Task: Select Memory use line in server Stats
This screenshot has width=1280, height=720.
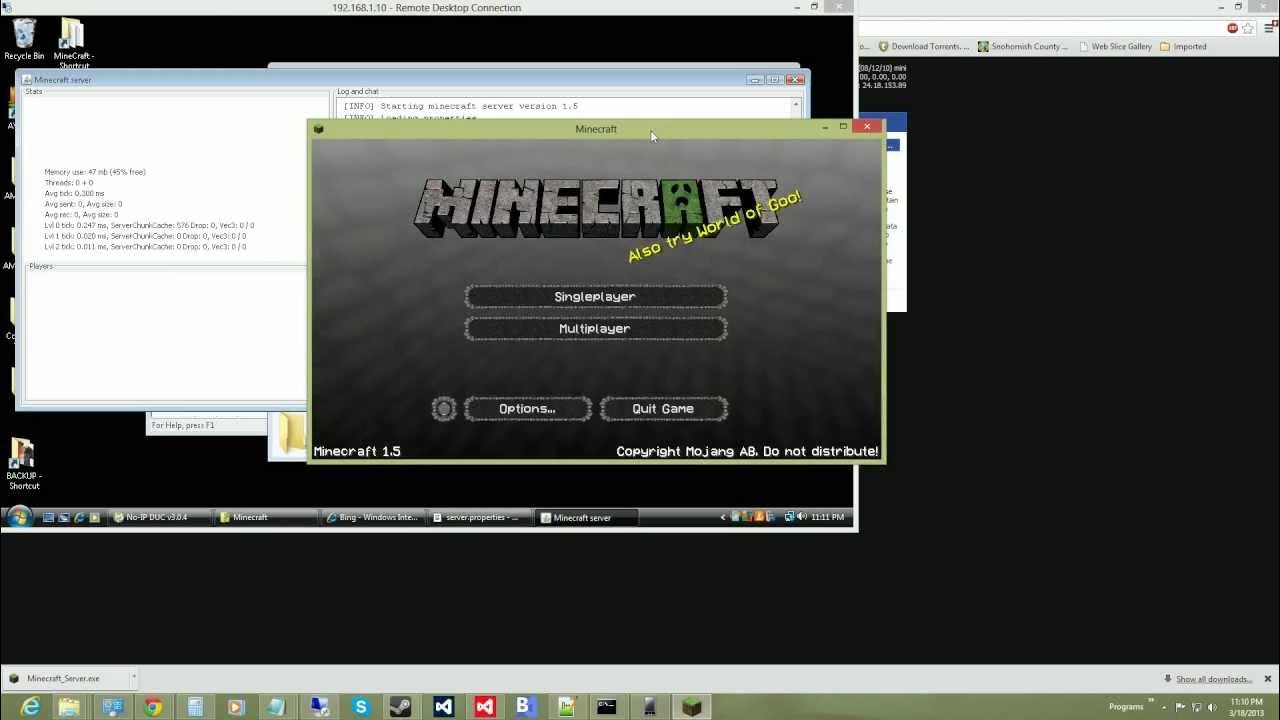Action: pyautogui.click(x=95, y=172)
